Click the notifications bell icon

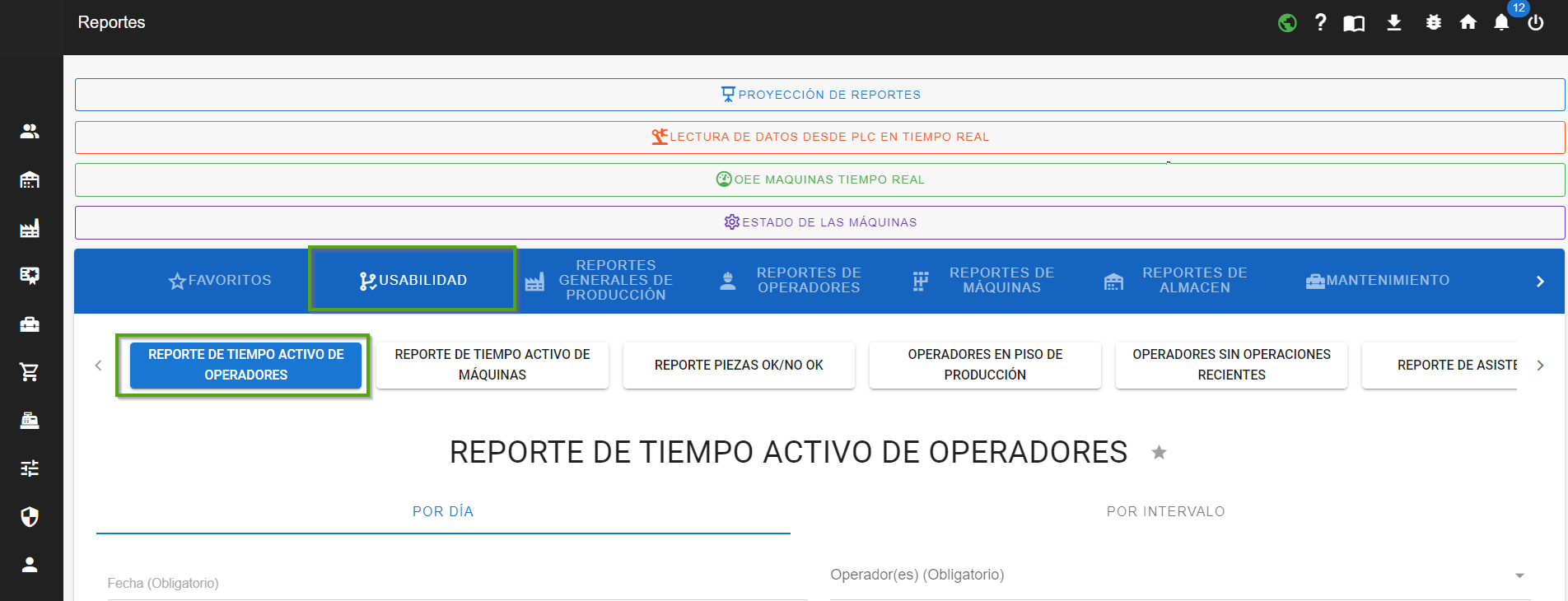pyautogui.click(x=1501, y=23)
